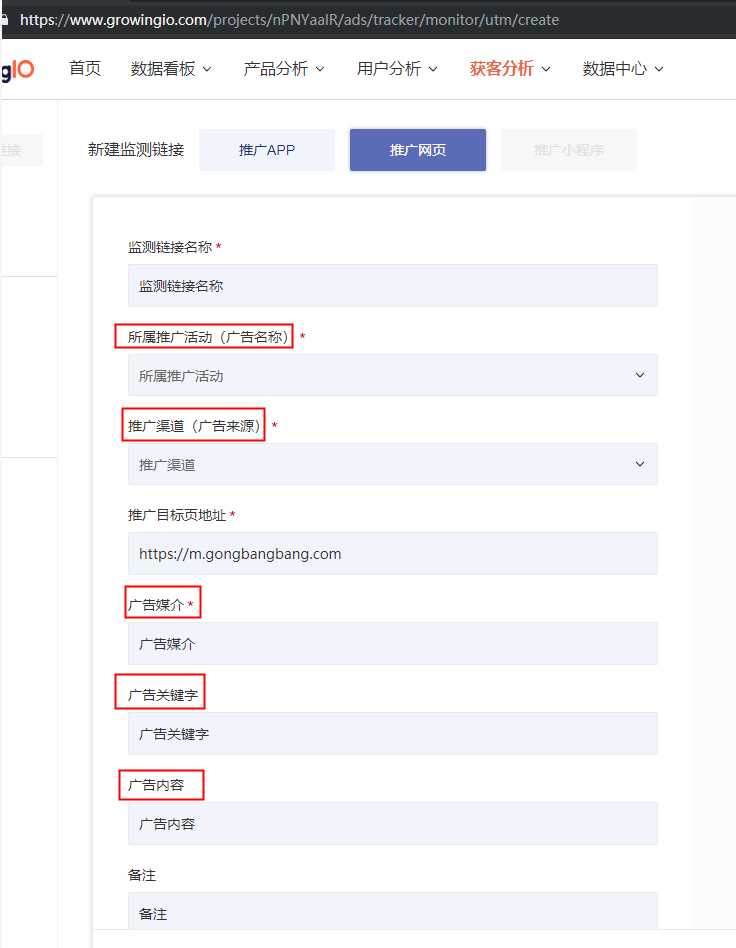Select the 推广网页 tab

coord(417,148)
